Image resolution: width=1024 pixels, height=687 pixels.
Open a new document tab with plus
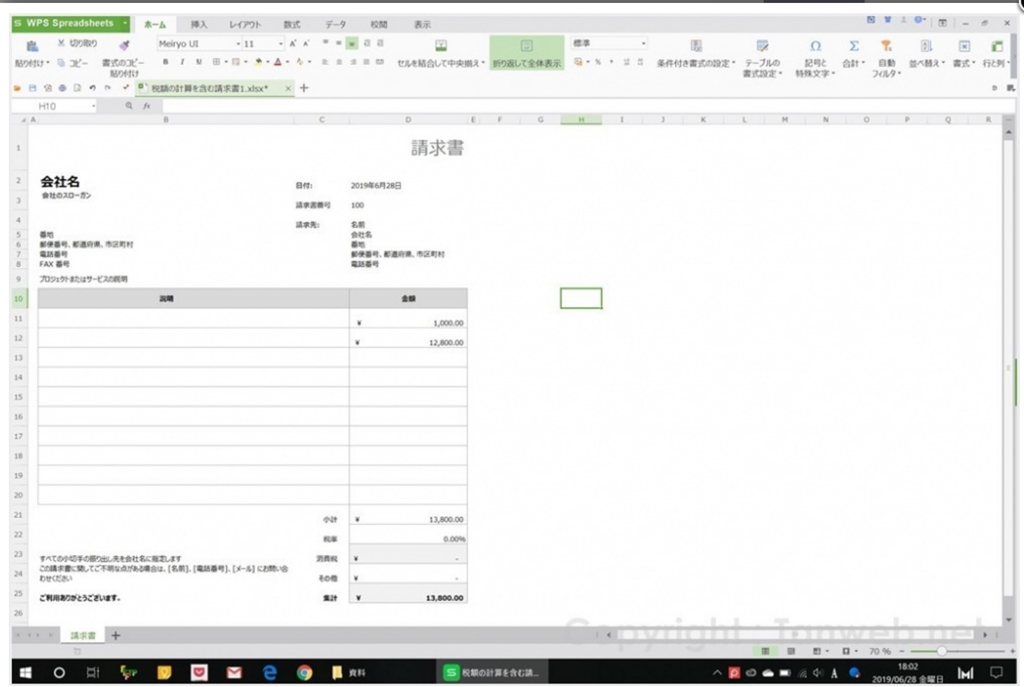point(304,88)
